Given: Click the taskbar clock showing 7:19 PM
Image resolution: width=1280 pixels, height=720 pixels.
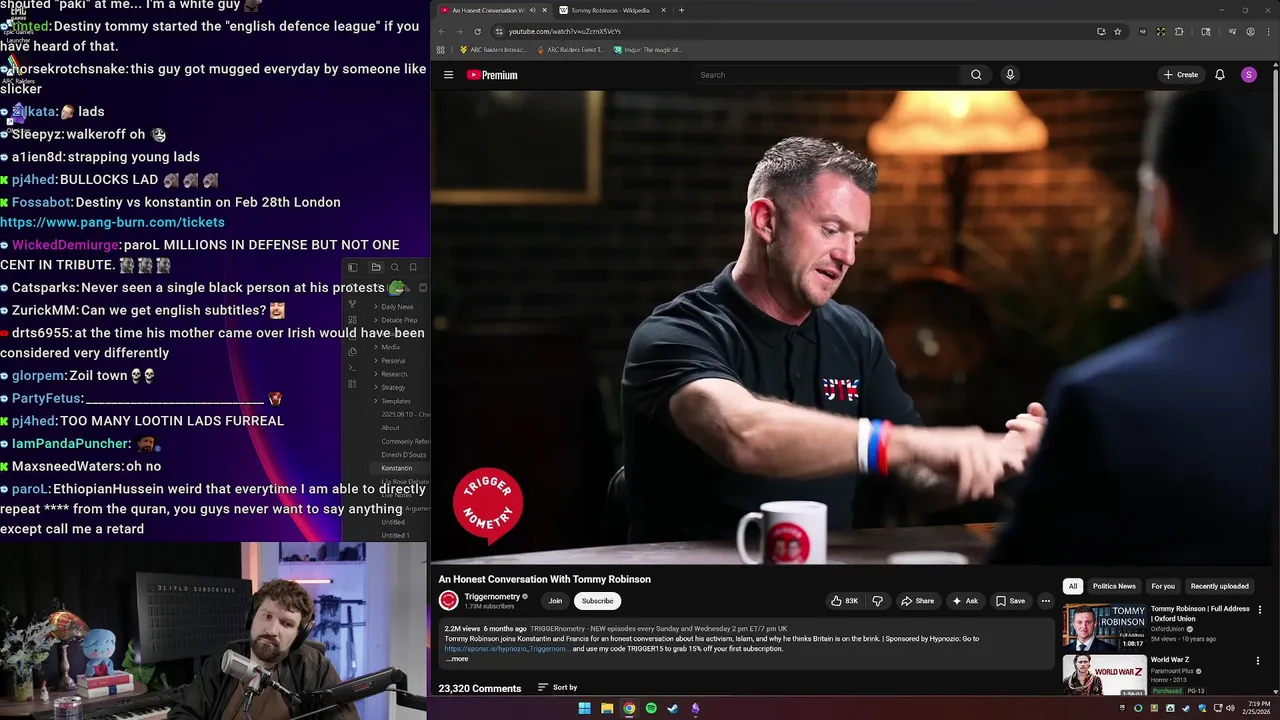Looking at the screenshot, I should (1258, 708).
